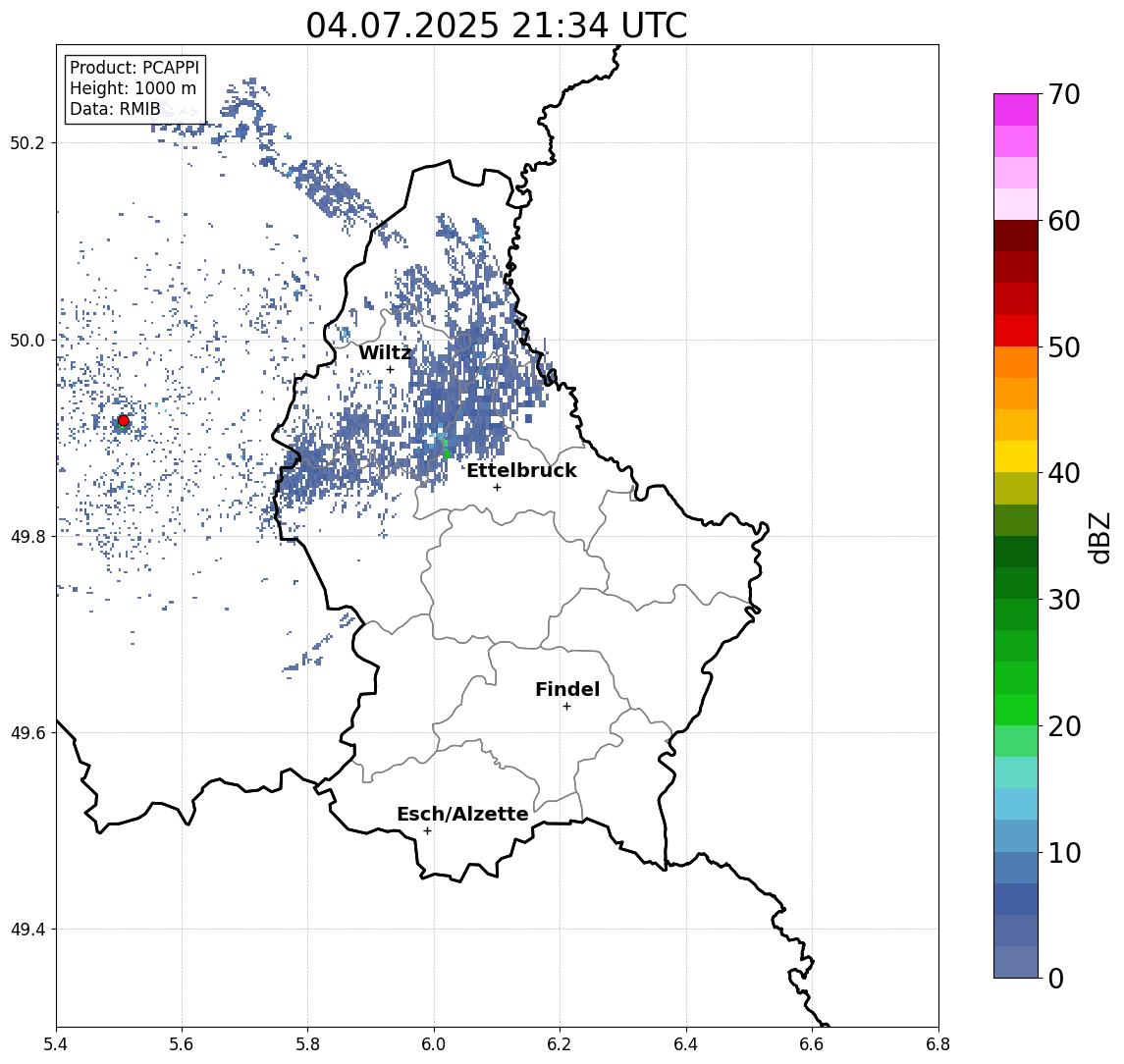This screenshot has width=1124, height=1064.
Task: Click the 49.6 latitude axis label
Action: (x=27, y=733)
